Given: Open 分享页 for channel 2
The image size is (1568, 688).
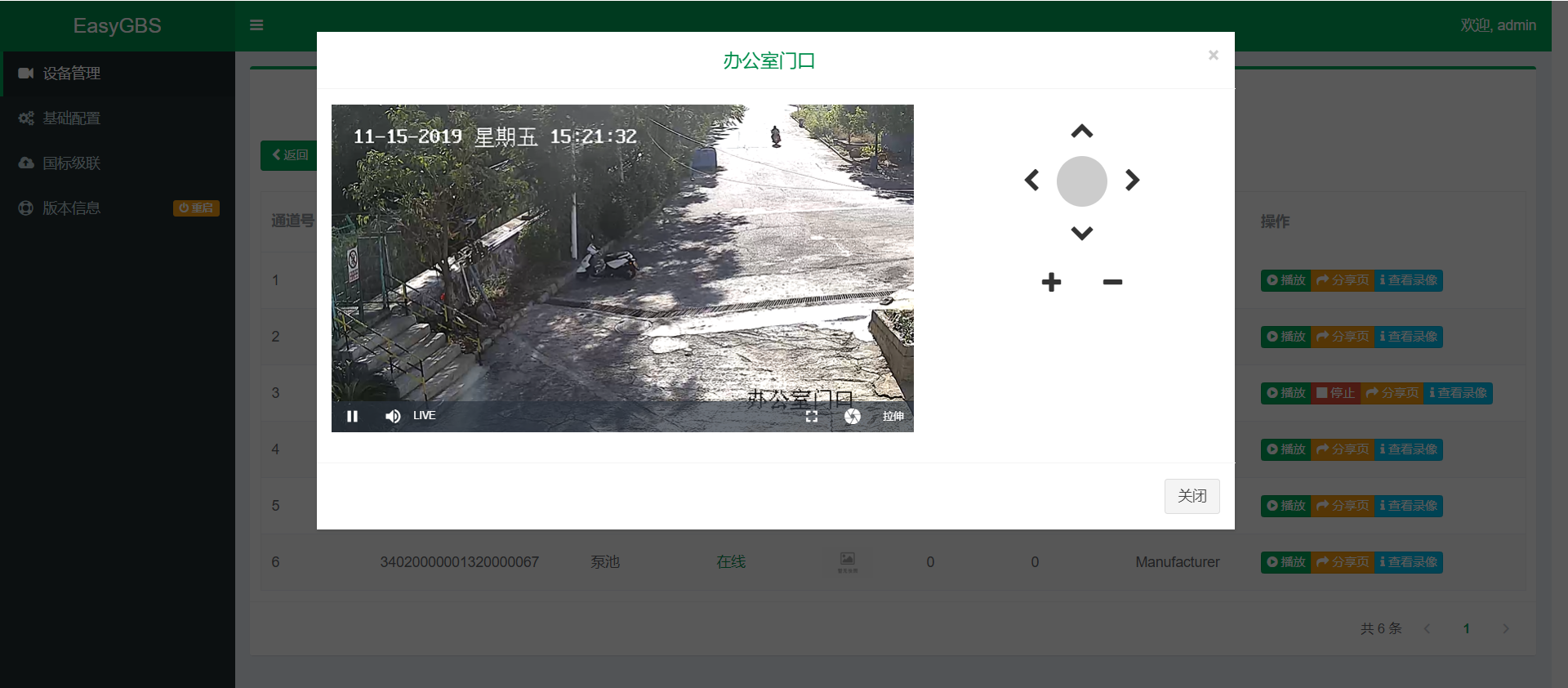Looking at the screenshot, I should tap(1343, 337).
